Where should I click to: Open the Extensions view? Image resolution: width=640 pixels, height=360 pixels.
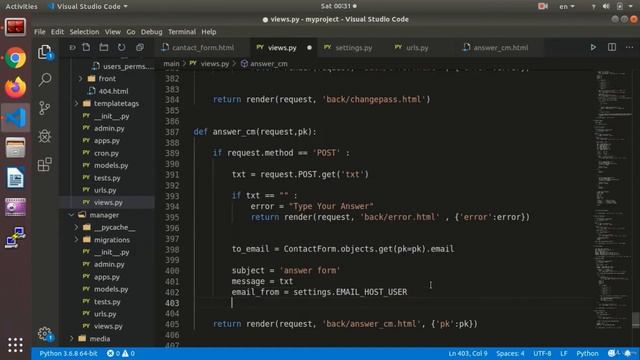44,164
